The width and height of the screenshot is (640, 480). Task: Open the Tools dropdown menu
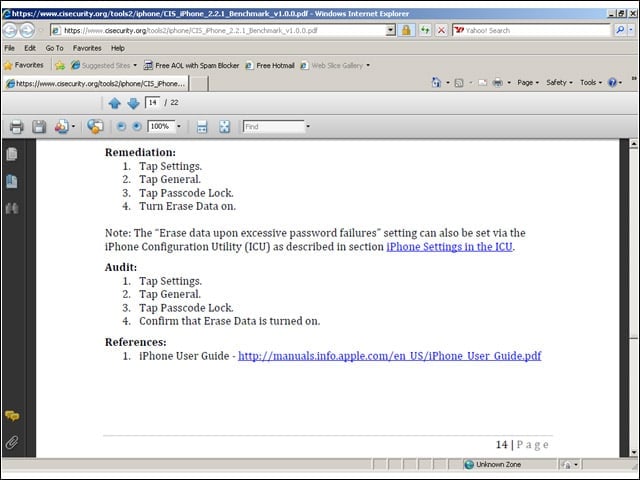591,83
